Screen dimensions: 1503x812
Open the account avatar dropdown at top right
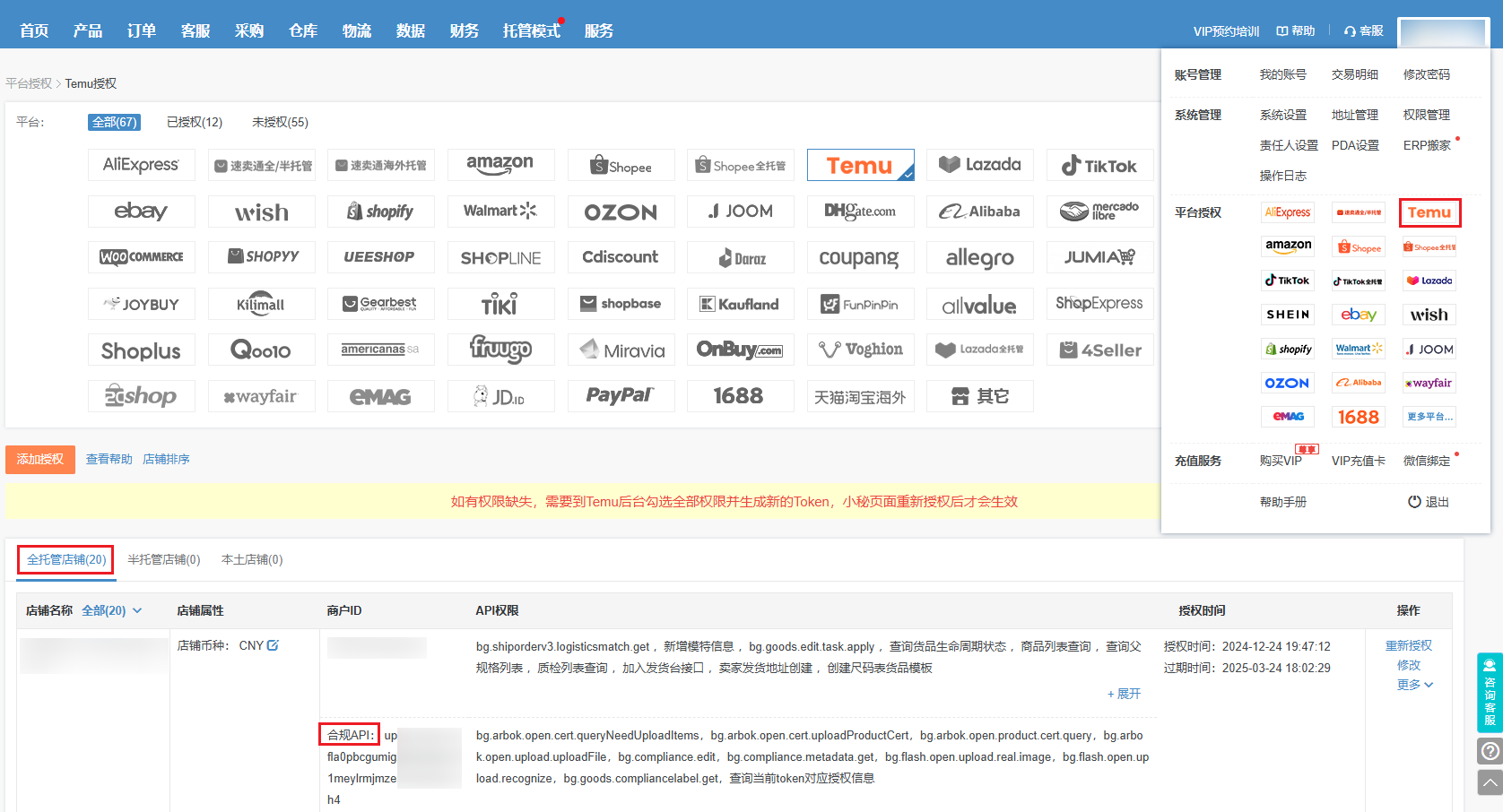pyautogui.click(x=1443, y=32)
